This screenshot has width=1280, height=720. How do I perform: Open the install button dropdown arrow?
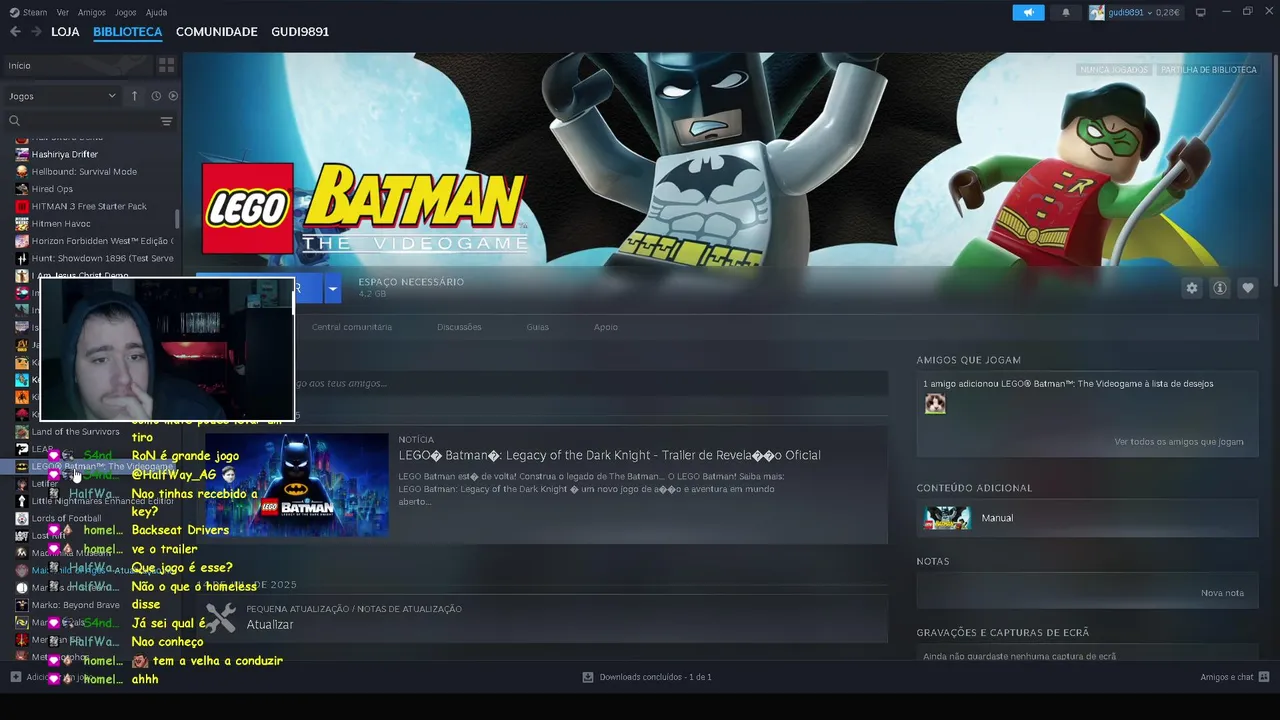(333, 288)
